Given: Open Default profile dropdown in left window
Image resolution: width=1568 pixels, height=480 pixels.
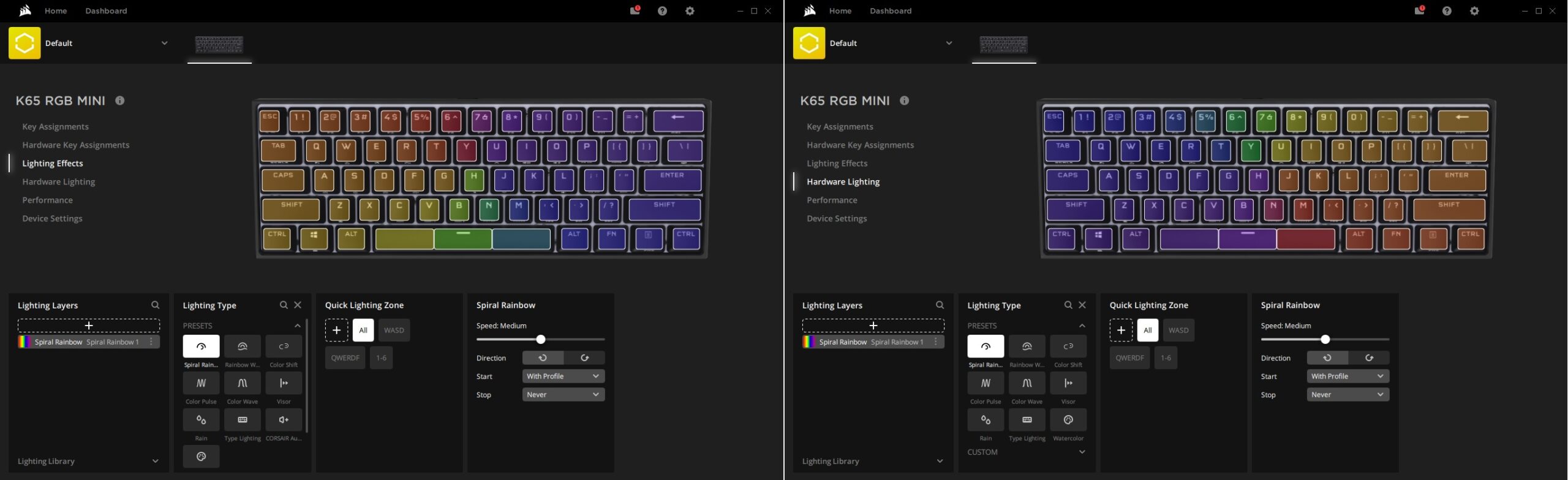Looking at the screenshot, I should coord(164,43).
